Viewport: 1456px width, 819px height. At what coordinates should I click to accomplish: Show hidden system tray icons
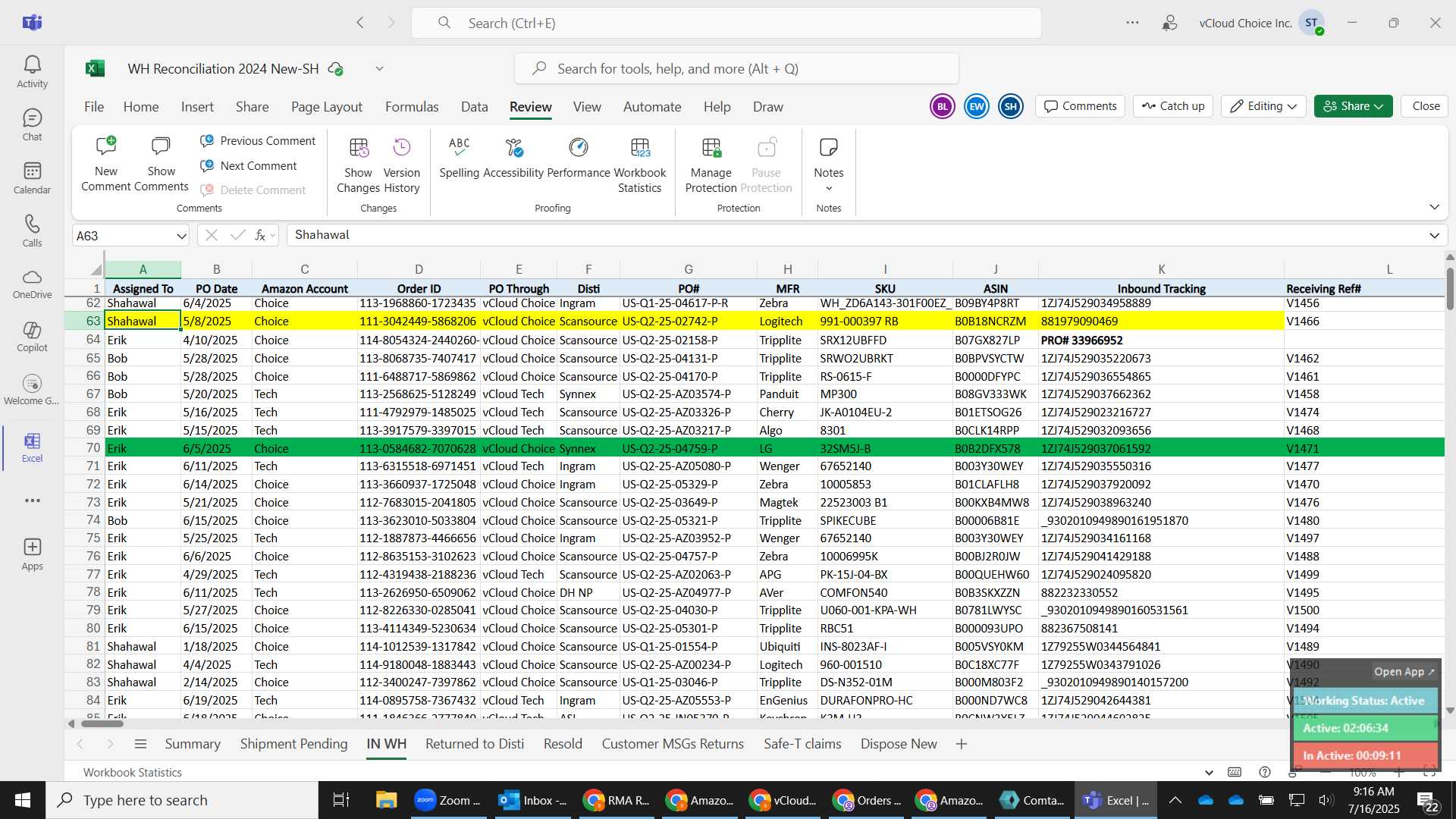[1175, 800]
